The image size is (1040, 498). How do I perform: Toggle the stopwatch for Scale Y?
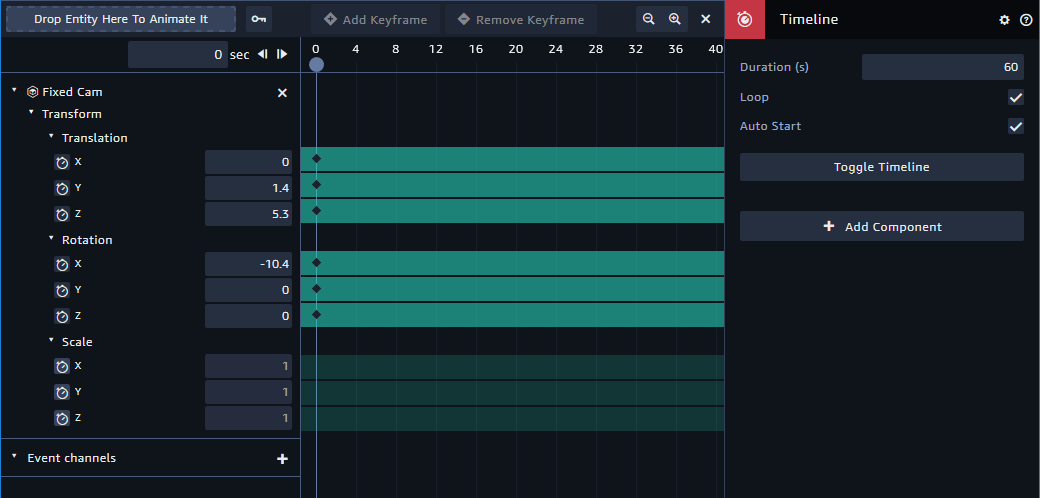tap(62, 393)
